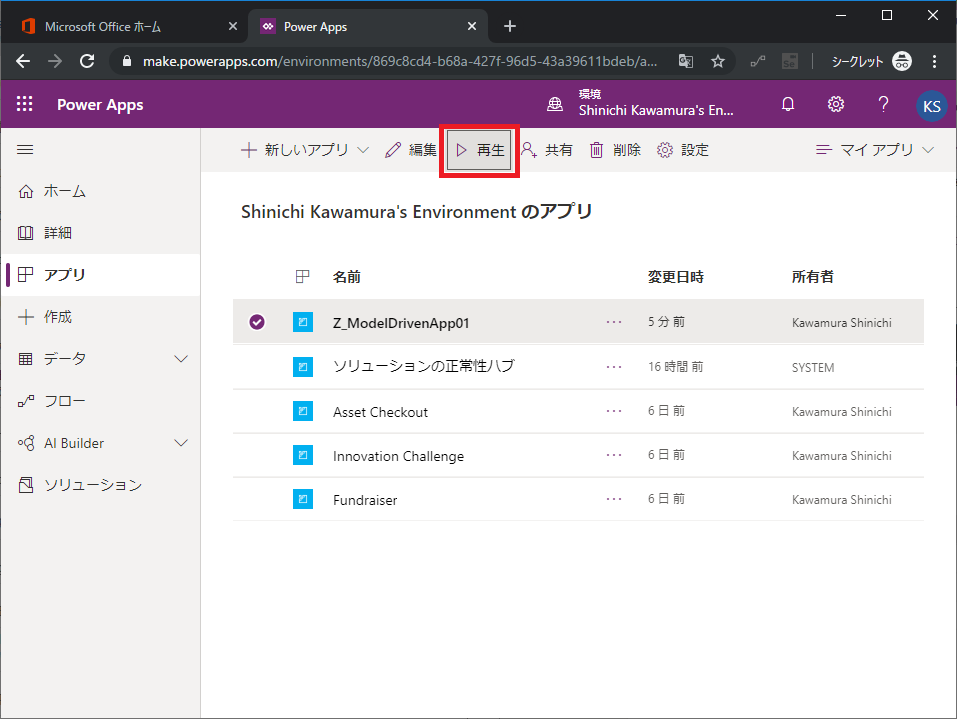Click the incognito シークレット indicator

click(x=871, y=61)
